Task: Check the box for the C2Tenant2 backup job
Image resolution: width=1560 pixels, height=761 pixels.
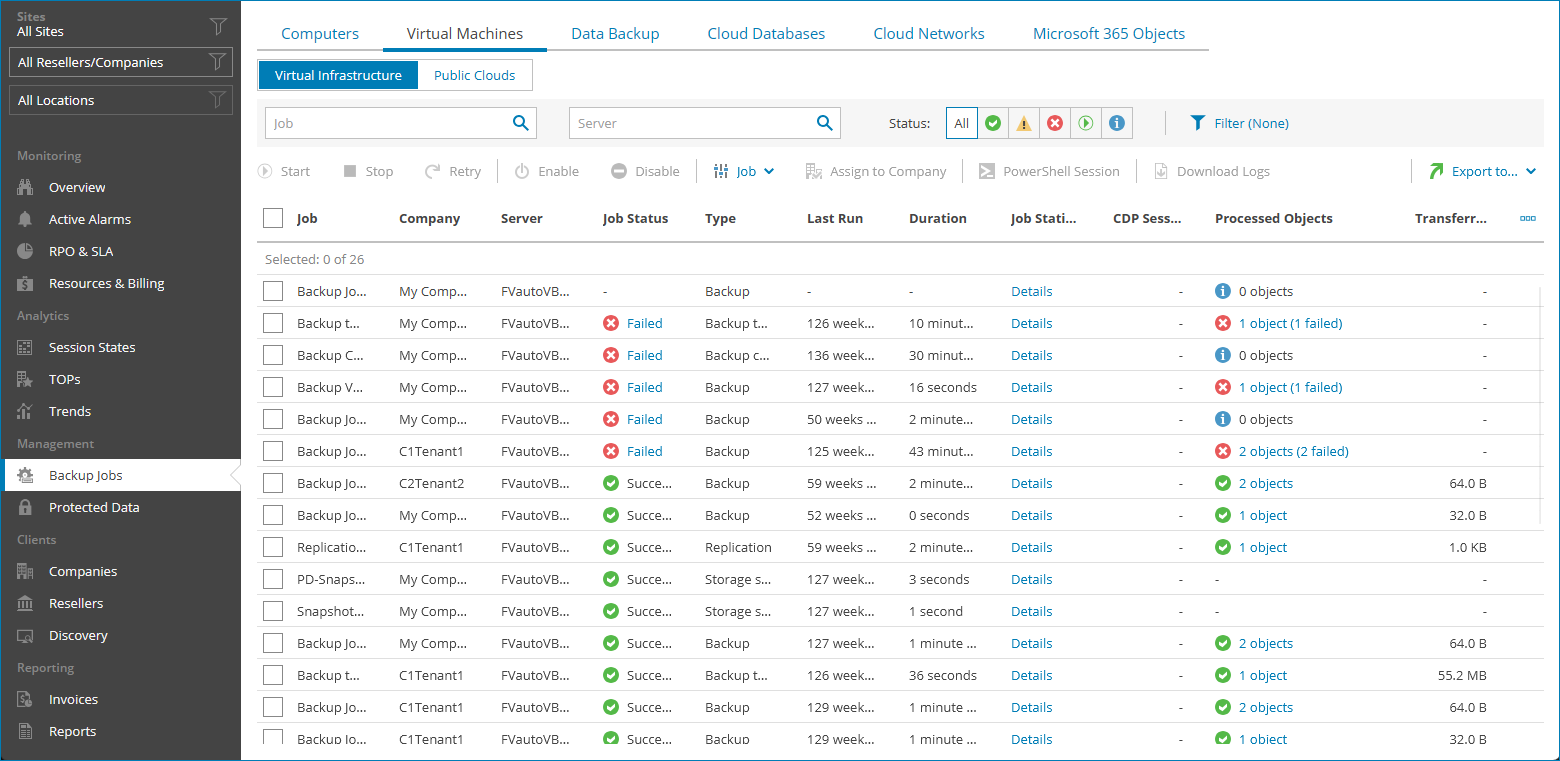Action: coord(273,483)
